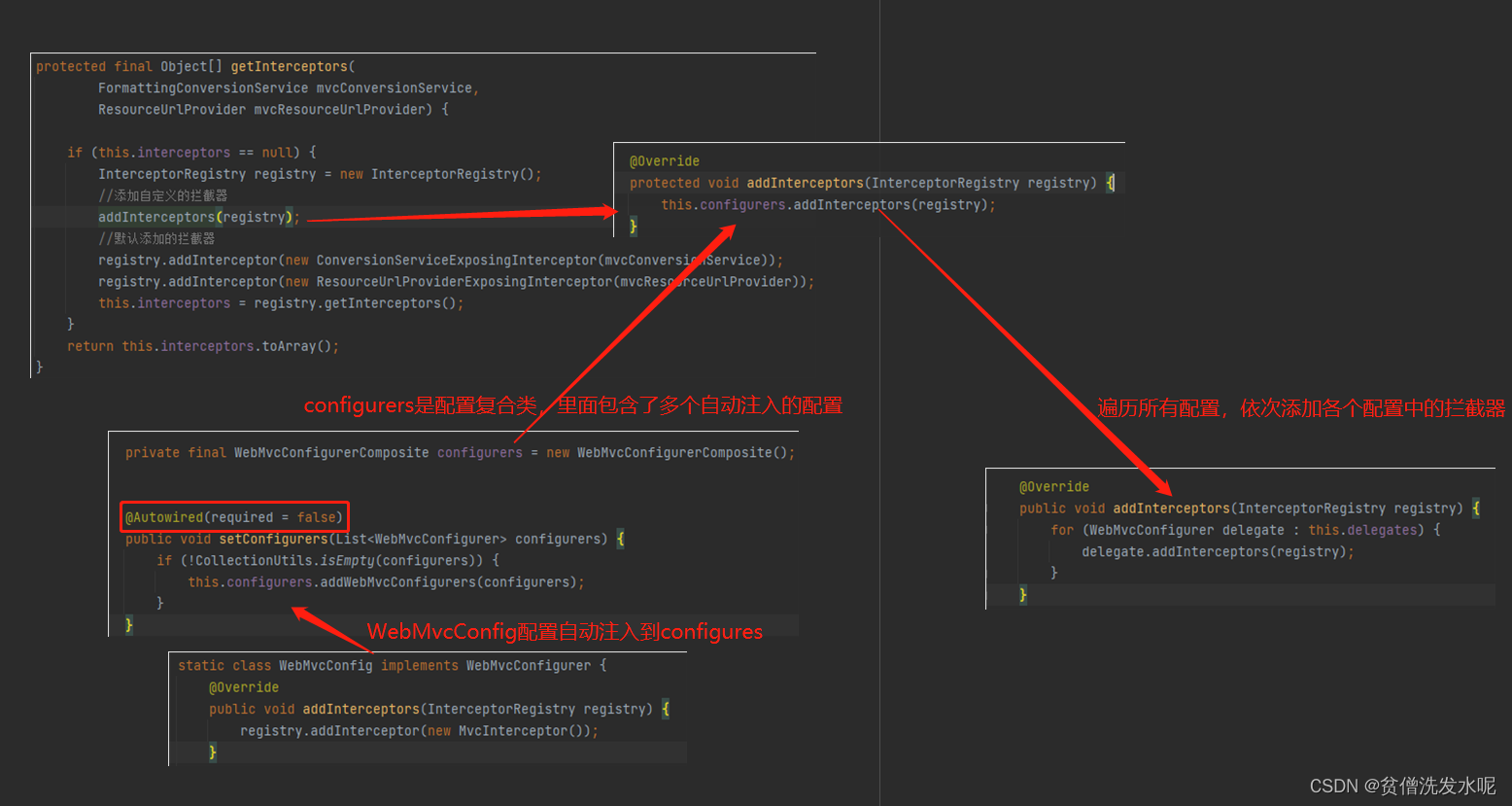Click the 'protected final Object[] getInterceptors(' line
This screenshot has width=1512, height=806.
pos(195,66)
